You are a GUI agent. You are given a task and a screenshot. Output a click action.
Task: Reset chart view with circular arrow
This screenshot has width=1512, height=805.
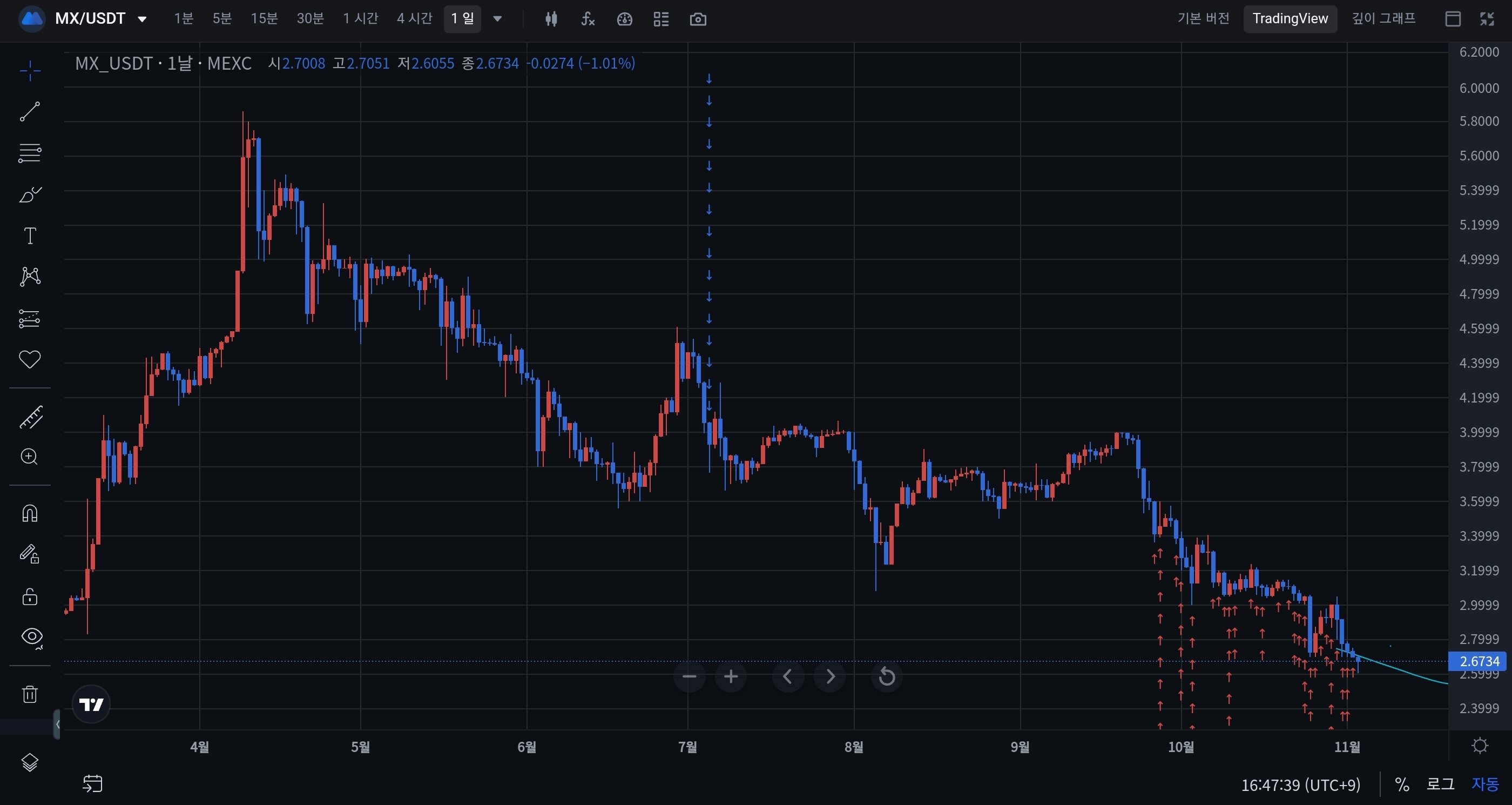886,677
